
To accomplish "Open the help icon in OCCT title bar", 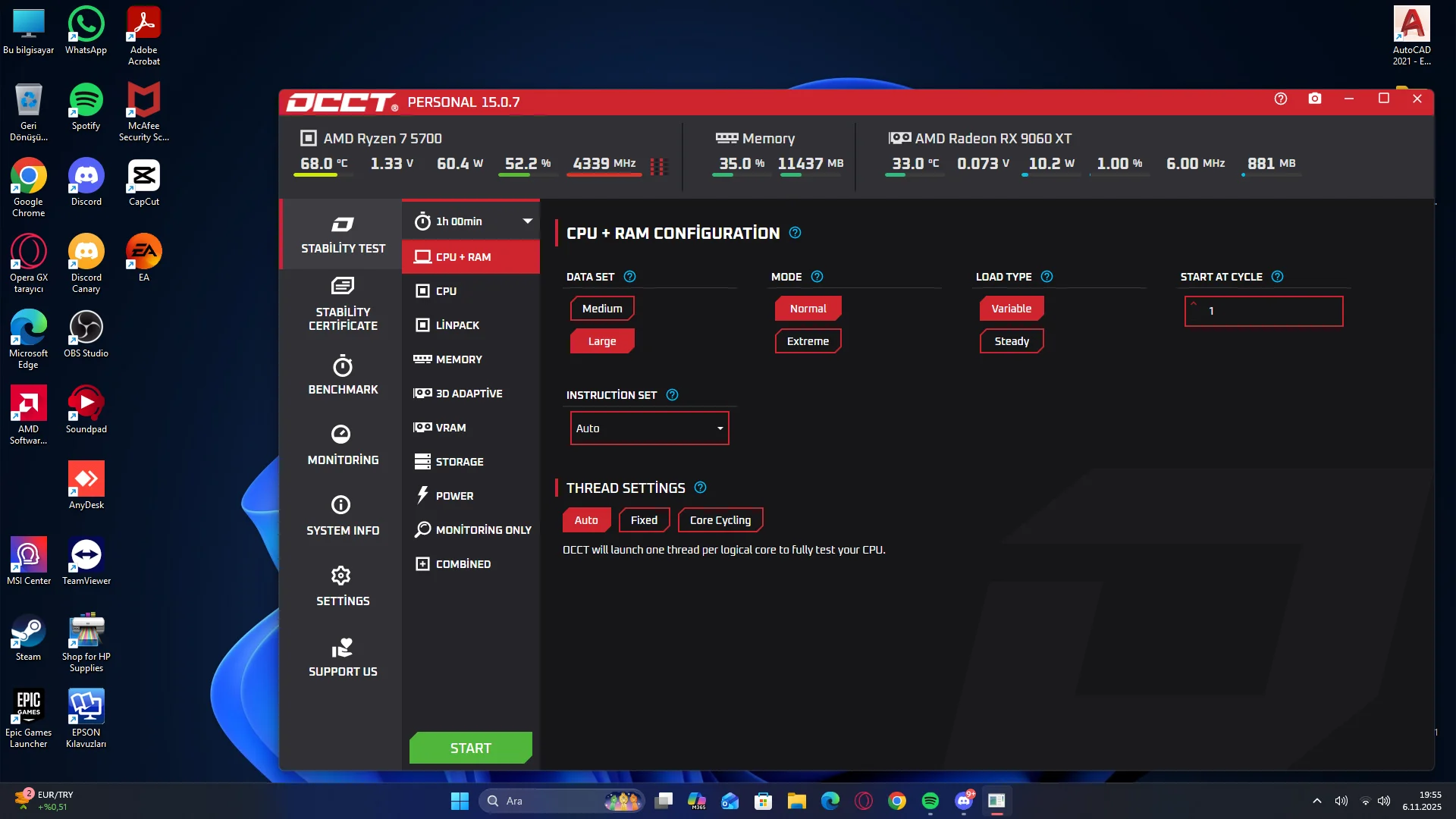I will pyautogui.click(x=1281, y=99).
